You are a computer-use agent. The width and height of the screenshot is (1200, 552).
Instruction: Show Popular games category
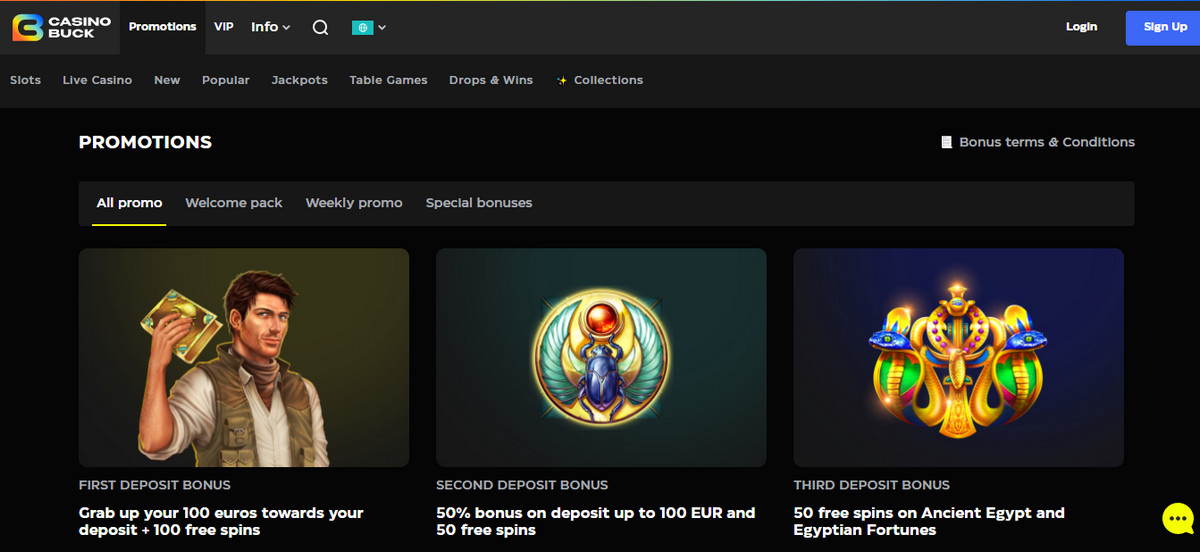(x=226, y=80)
